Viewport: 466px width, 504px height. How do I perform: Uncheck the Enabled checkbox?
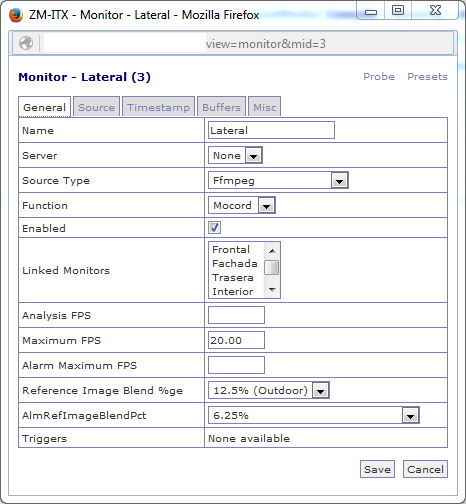pos(214,228)
